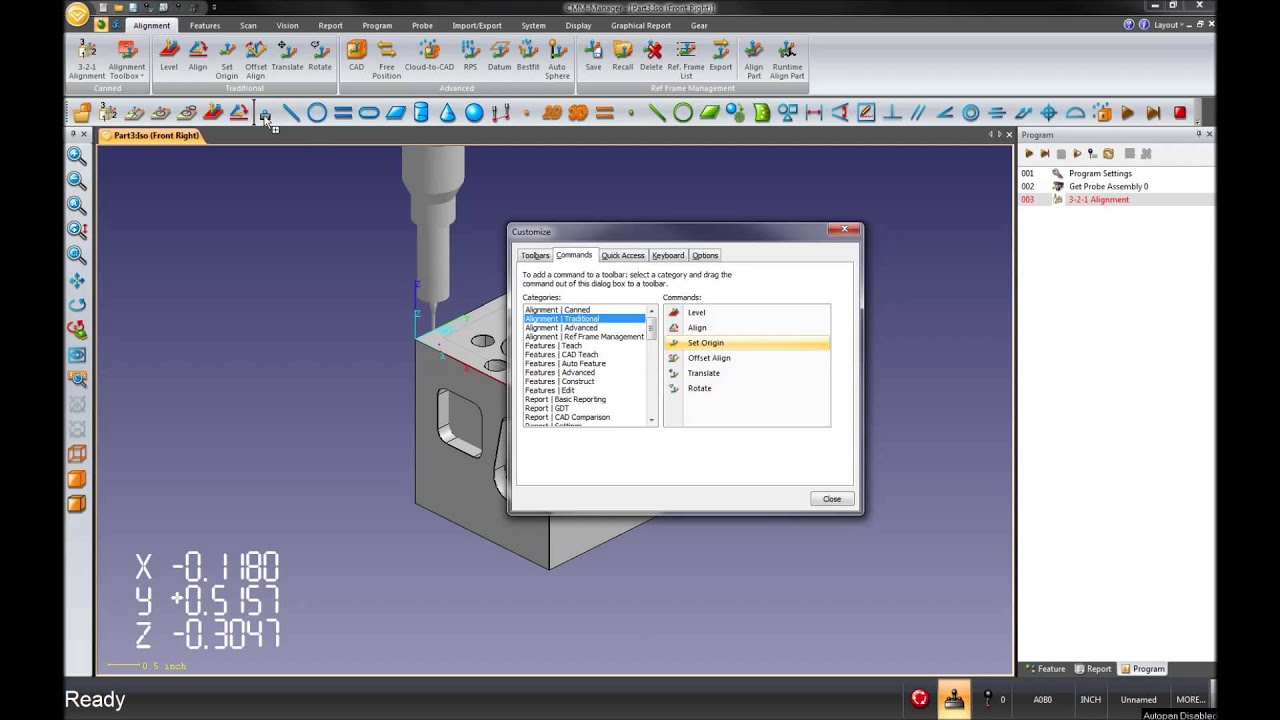1280x720 pixels.
Task: Click Delete reference frame icon
Action: 652,56
